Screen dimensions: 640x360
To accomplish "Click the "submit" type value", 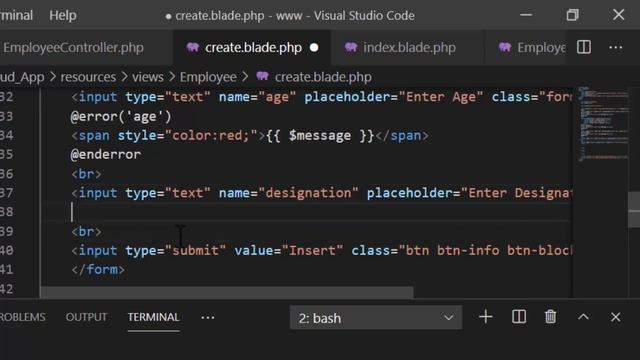I will point(196,250).
